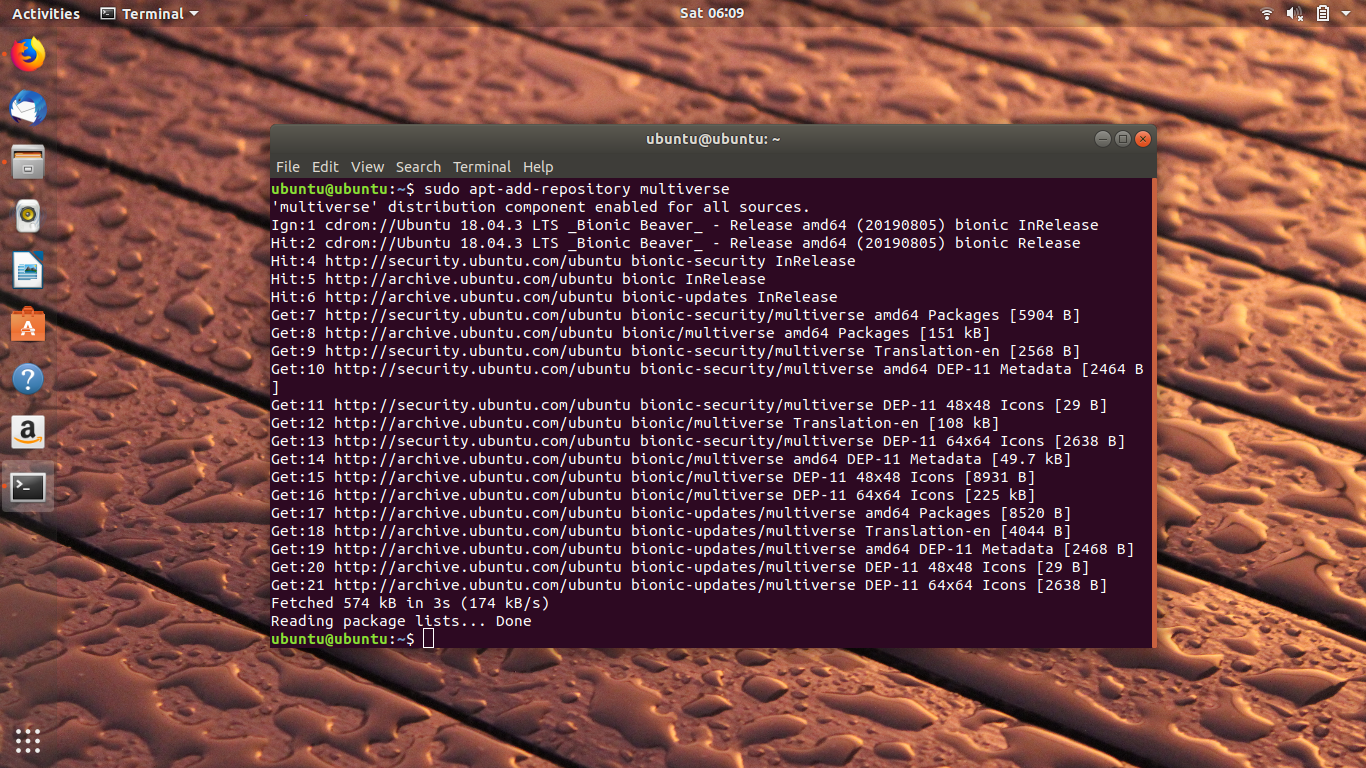Image resolution: width=1366 pixels, height=768 pixels.
Task: Open the clock calendar dropdown
Action: tap(711, 13)
